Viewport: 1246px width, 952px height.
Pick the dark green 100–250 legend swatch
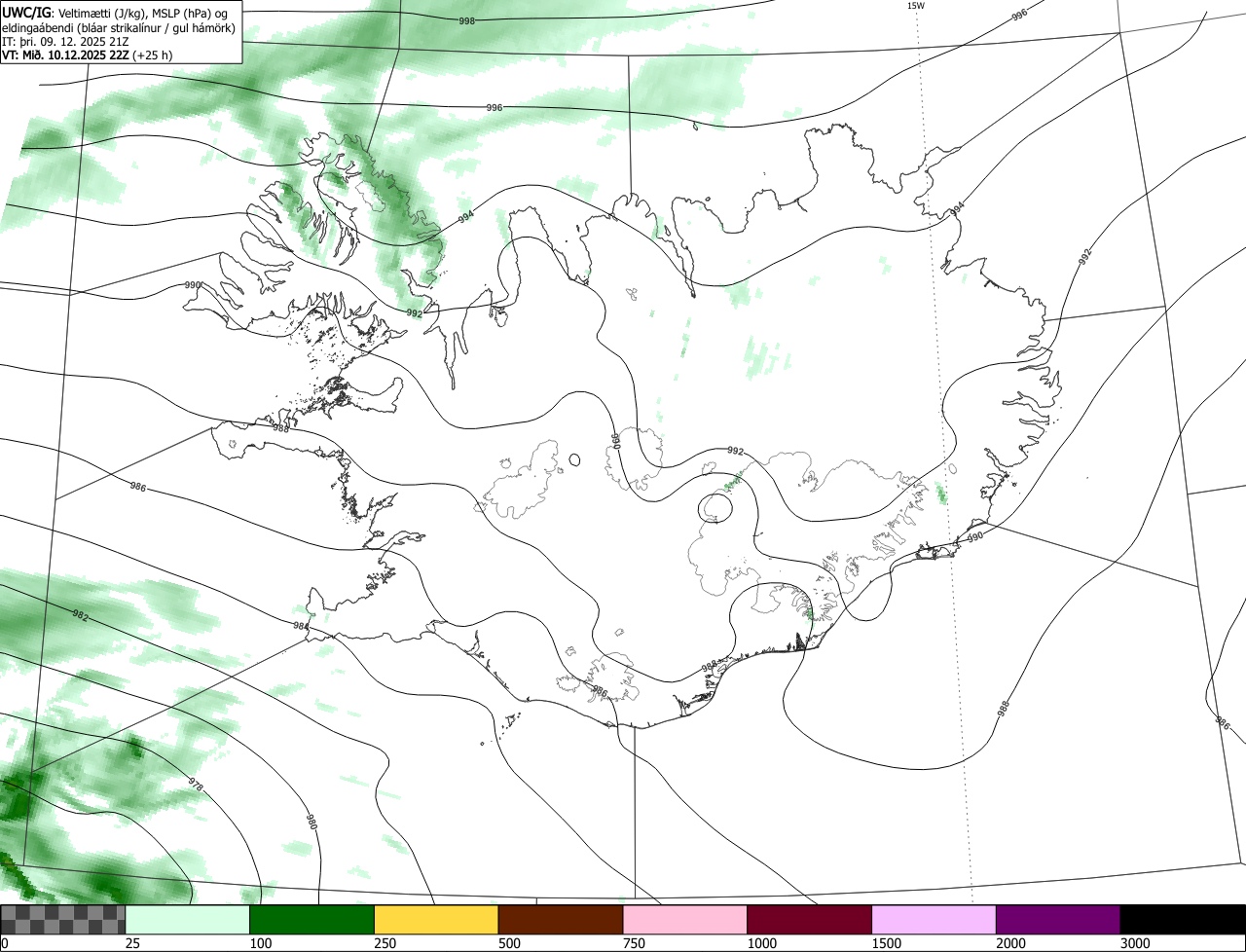[312, 919]
